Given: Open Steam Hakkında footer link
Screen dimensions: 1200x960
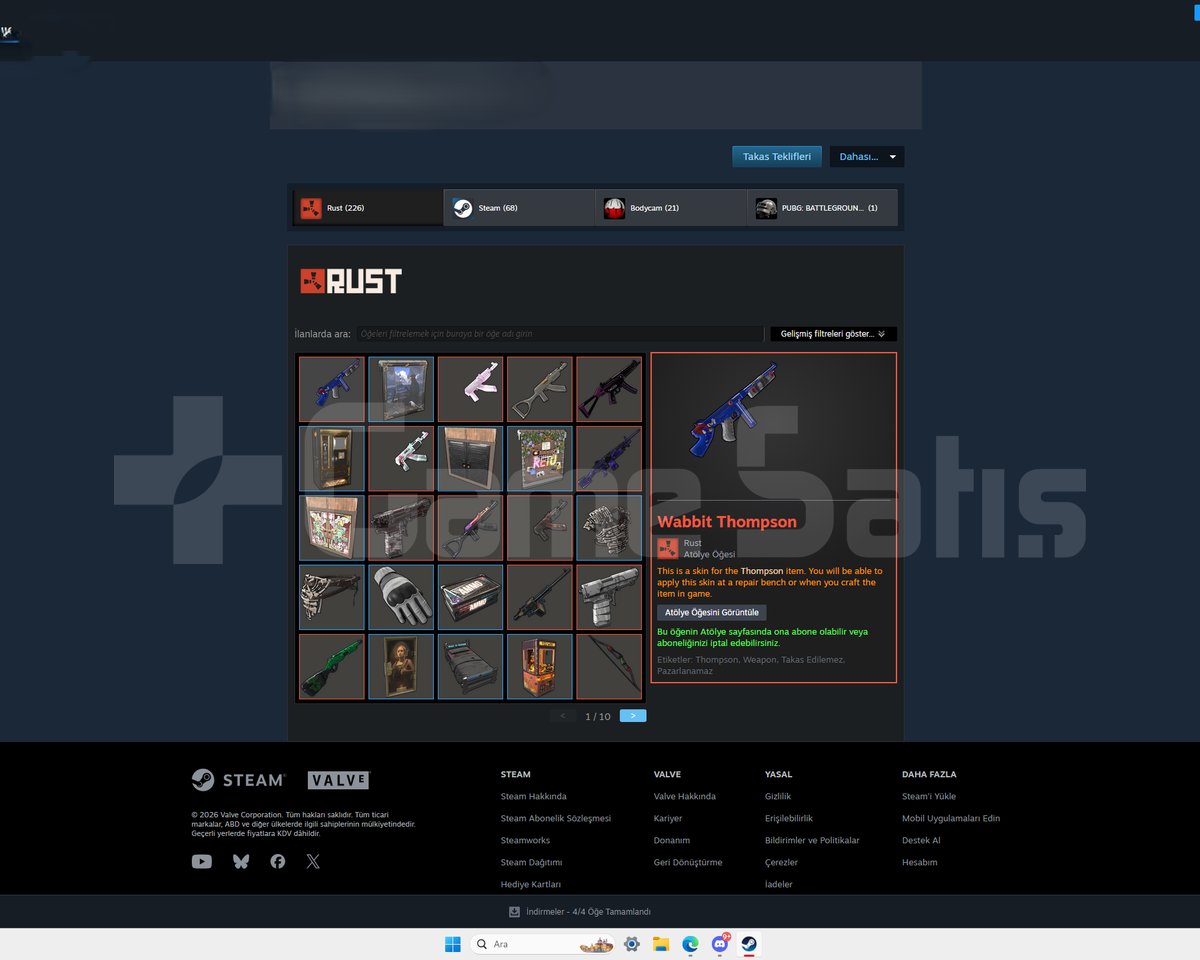Looking at the screenshot, I should [534, 796].
